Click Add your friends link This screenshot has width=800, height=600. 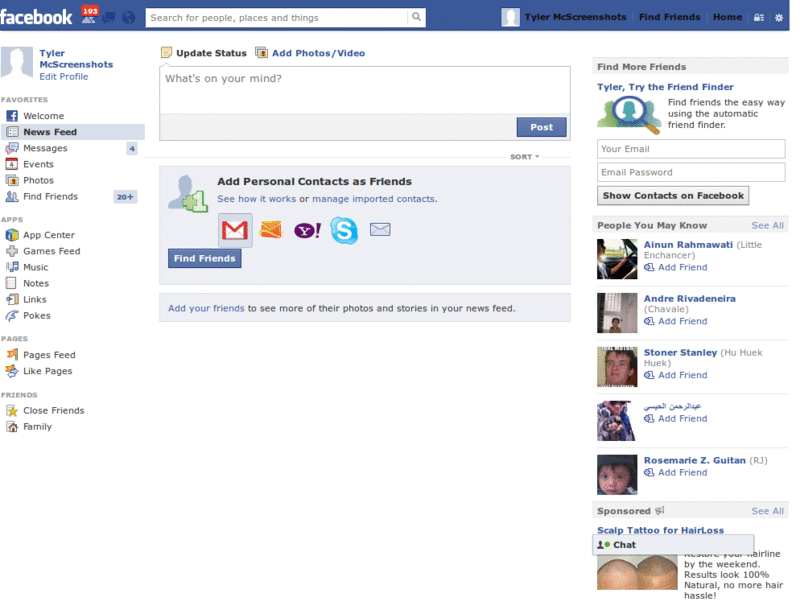coord(206,308)
